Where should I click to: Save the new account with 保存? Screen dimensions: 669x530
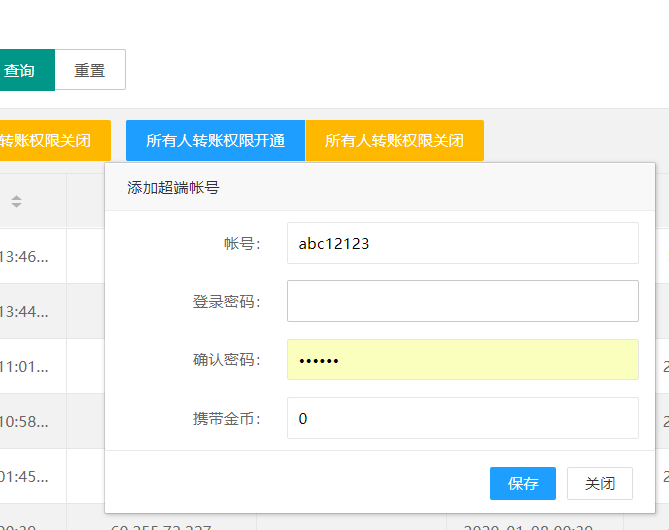tap(522, 484)
